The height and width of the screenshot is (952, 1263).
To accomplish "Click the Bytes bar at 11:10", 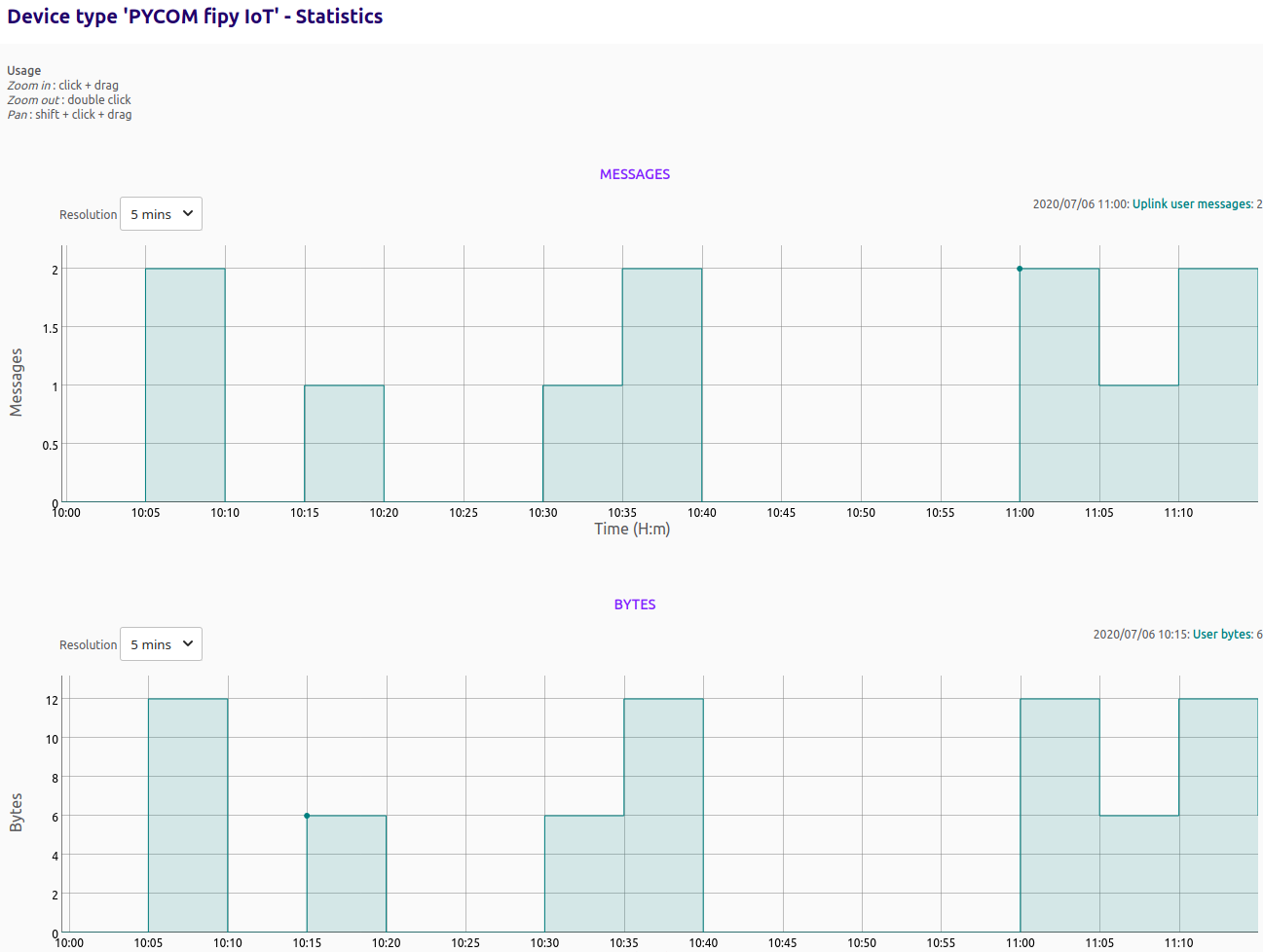I will tap(1218, 816).
